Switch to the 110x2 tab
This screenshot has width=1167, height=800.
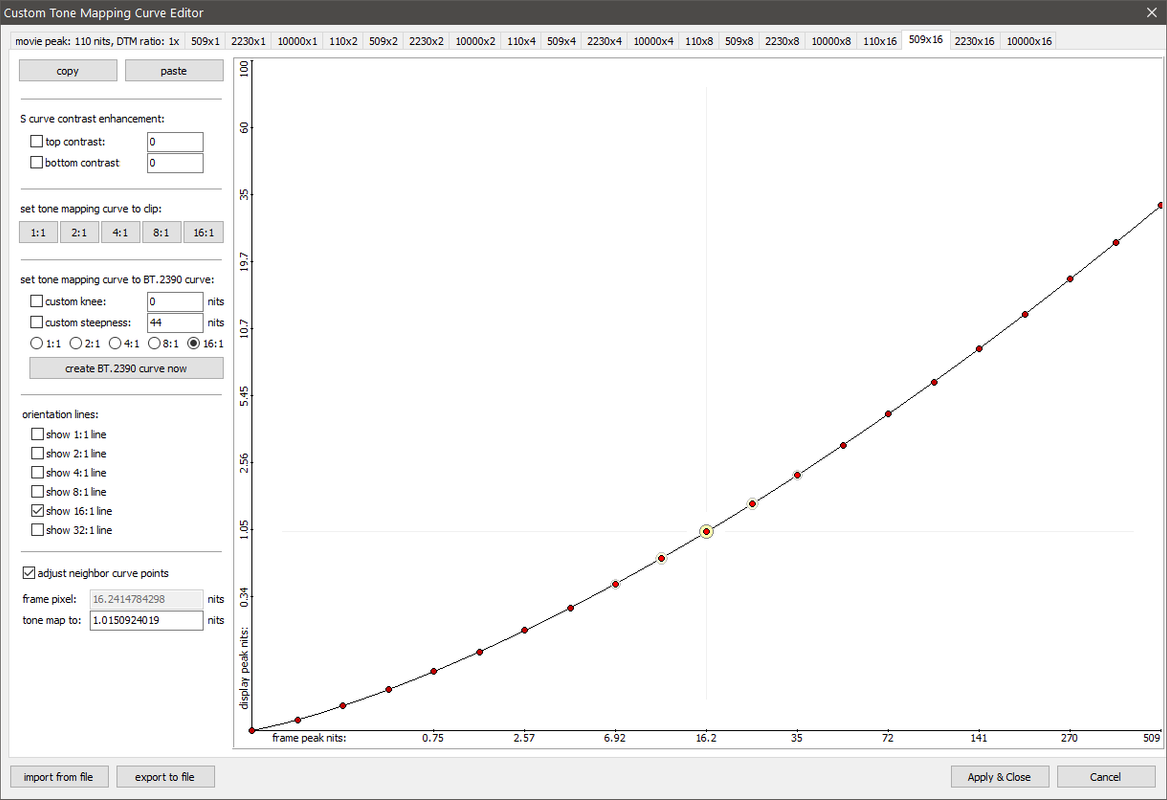point(343,41)
